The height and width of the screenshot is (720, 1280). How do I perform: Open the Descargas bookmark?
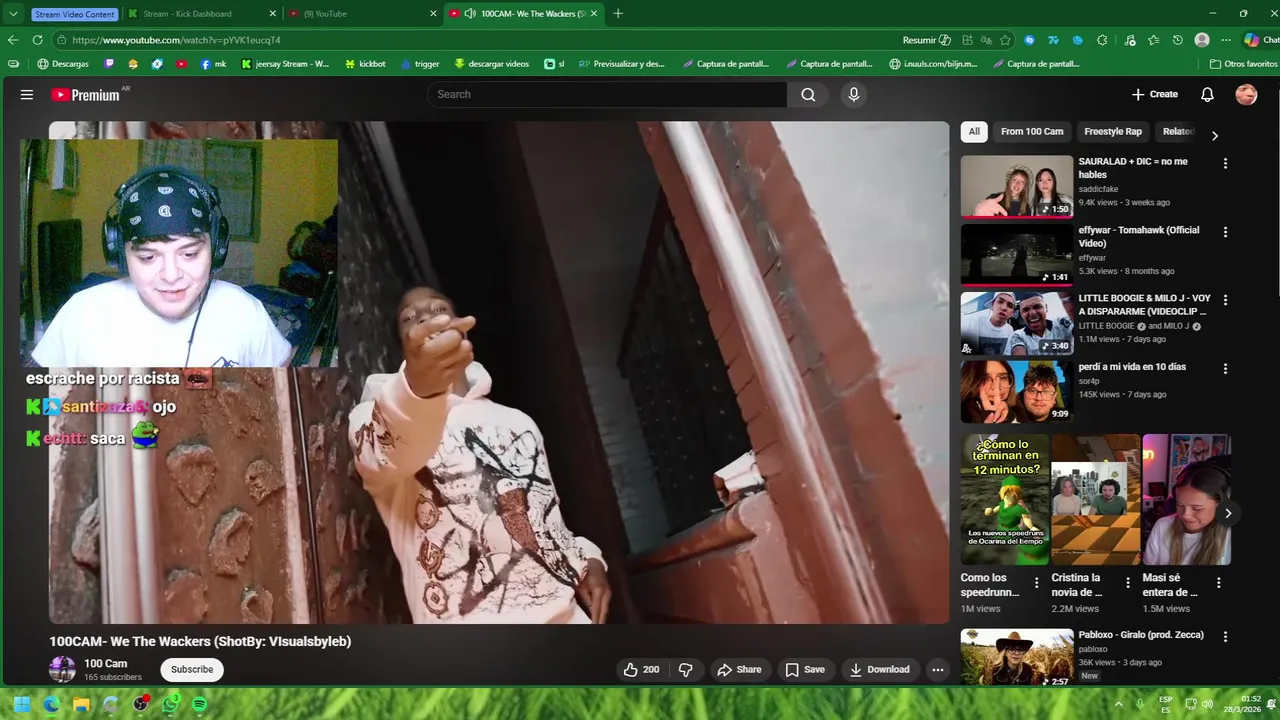63,64
